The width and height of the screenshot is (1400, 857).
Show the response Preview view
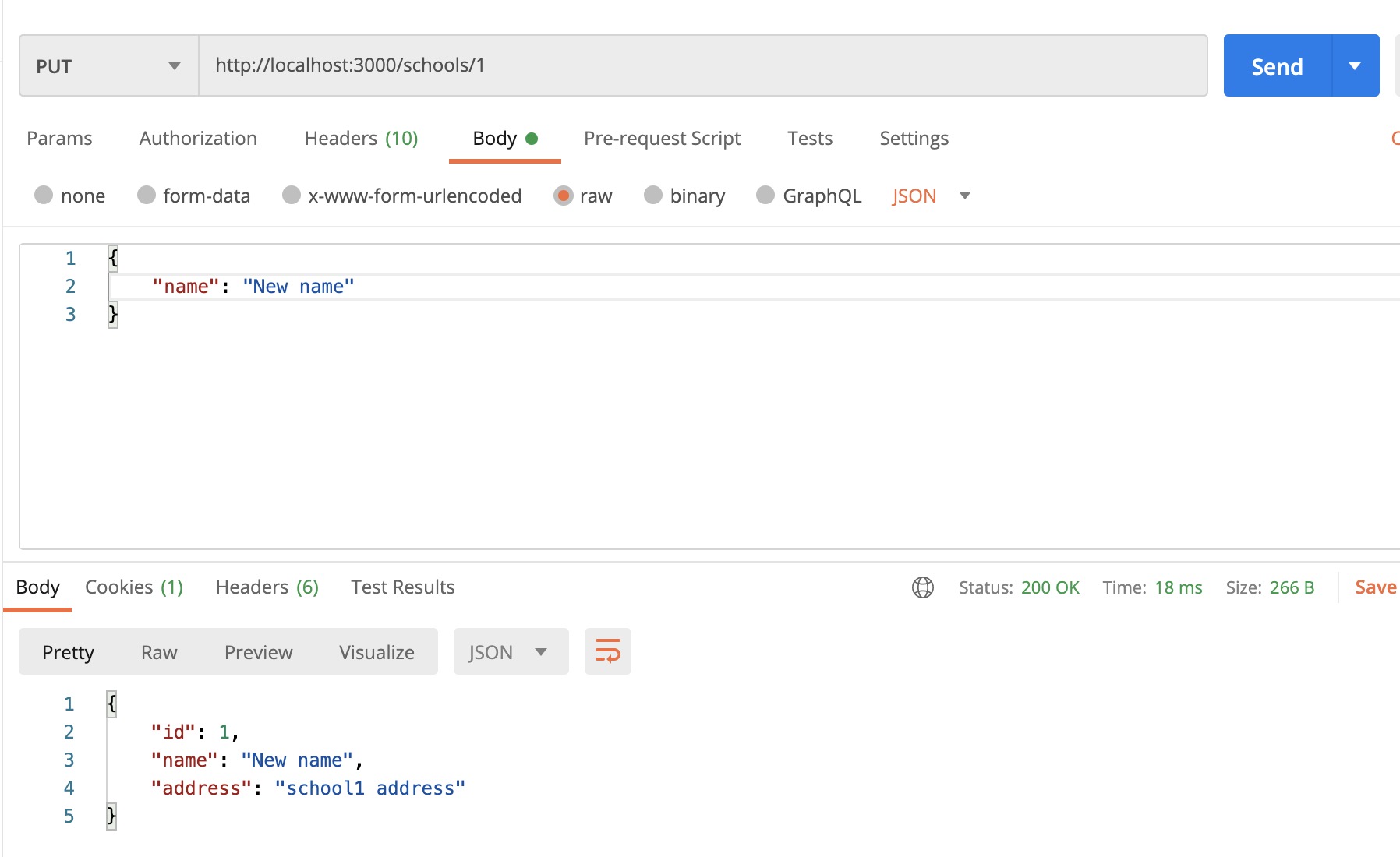coord(258,651)
